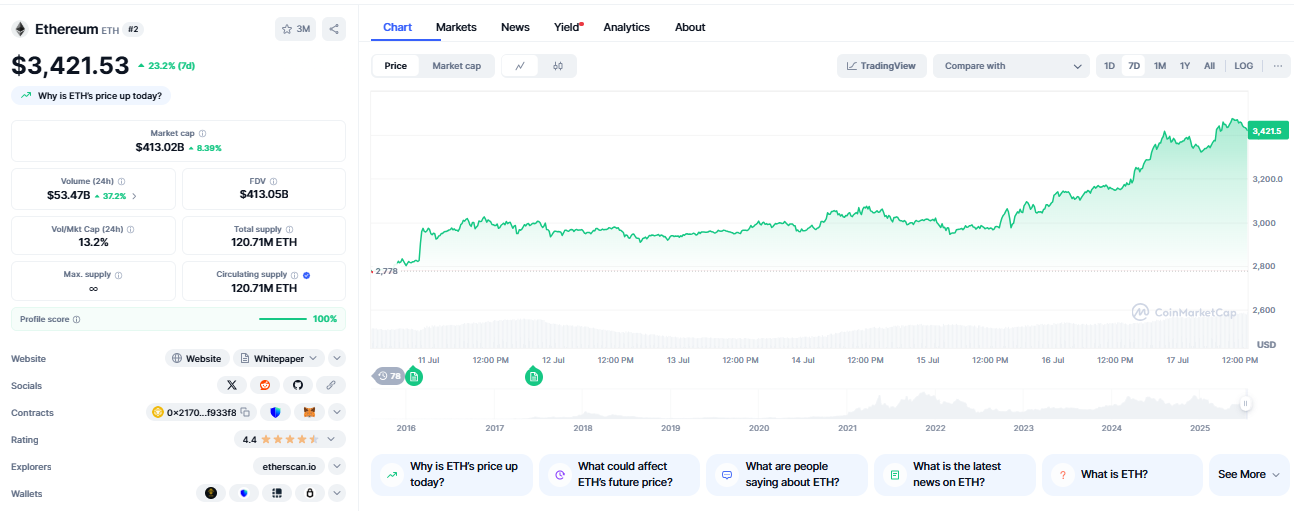Open Ethereum's GitHub social link
The height and width of the screenshot is (511, 1294).
[298, 385]
